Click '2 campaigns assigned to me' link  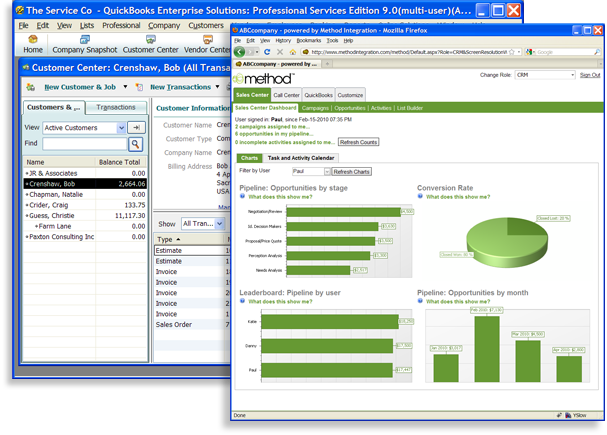pos(273,127)
